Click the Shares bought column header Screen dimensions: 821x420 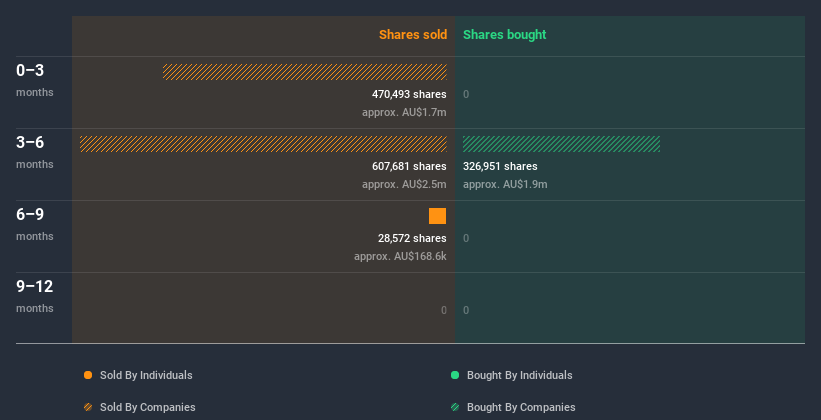[x=504, y=35]
